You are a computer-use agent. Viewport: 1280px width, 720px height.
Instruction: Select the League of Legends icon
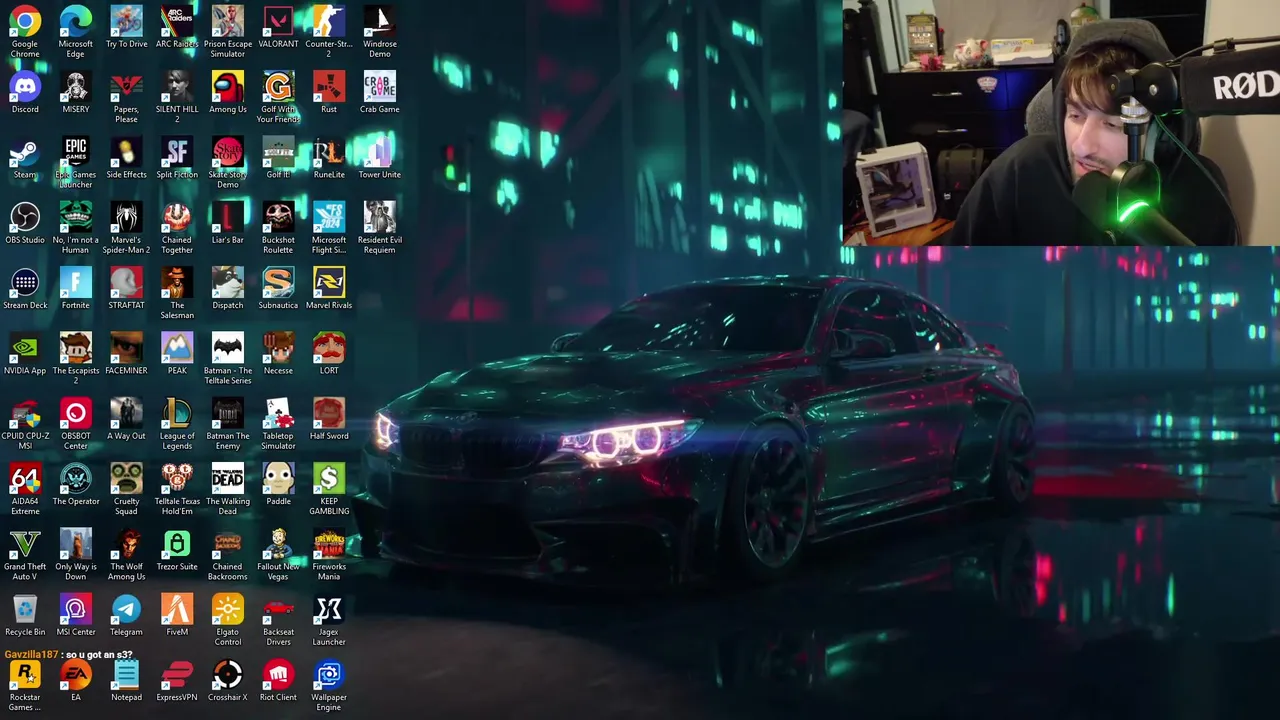tap(177, 413)
